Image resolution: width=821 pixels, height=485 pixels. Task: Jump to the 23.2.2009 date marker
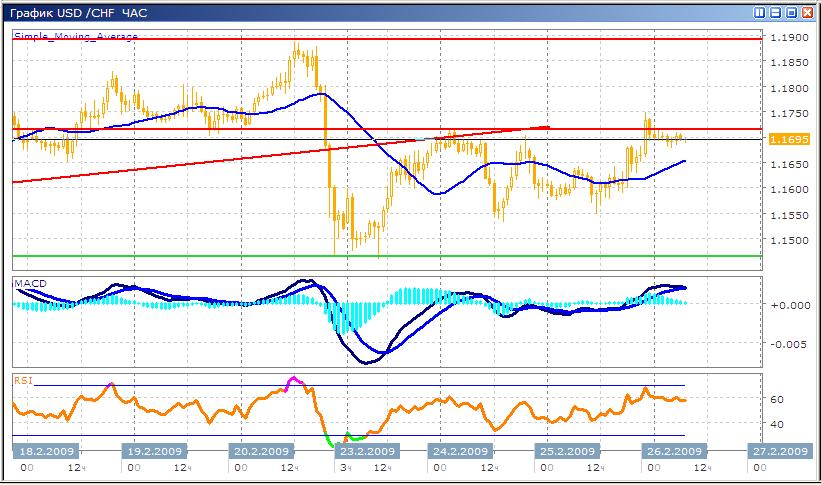368,451
